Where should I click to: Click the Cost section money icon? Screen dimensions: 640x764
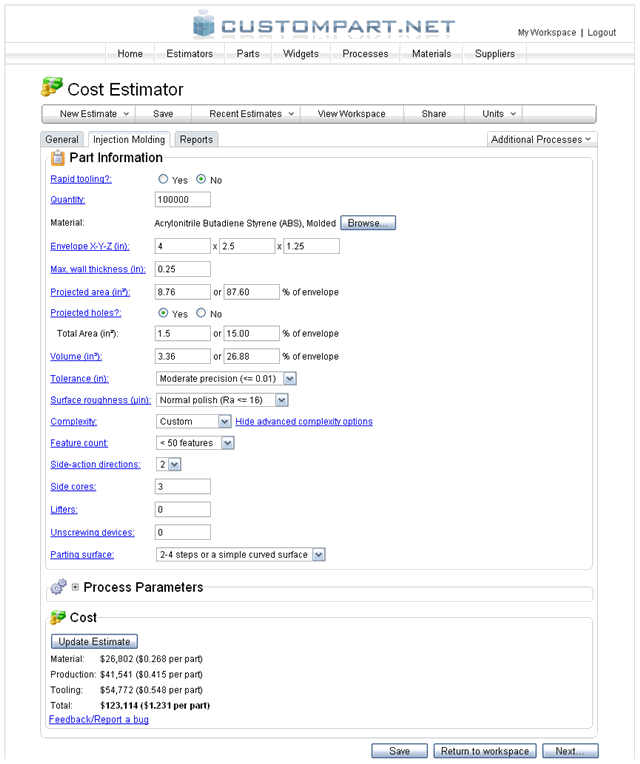[57, 617]
